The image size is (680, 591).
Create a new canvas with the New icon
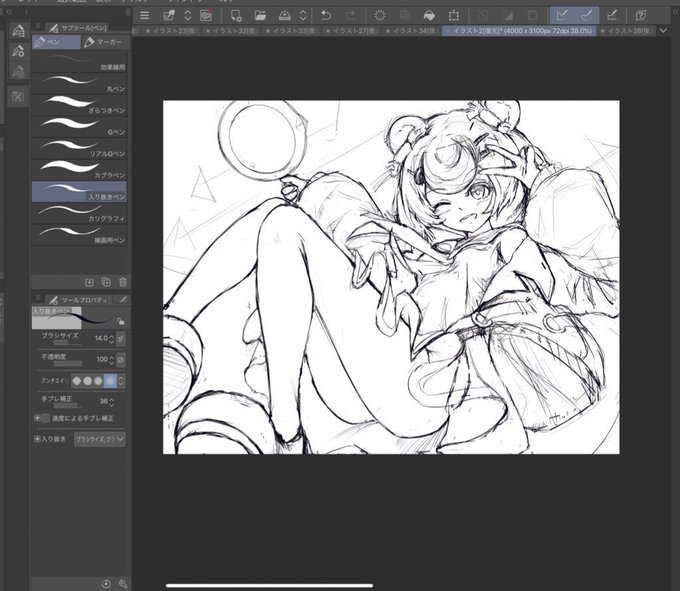[x=236, y=16]
